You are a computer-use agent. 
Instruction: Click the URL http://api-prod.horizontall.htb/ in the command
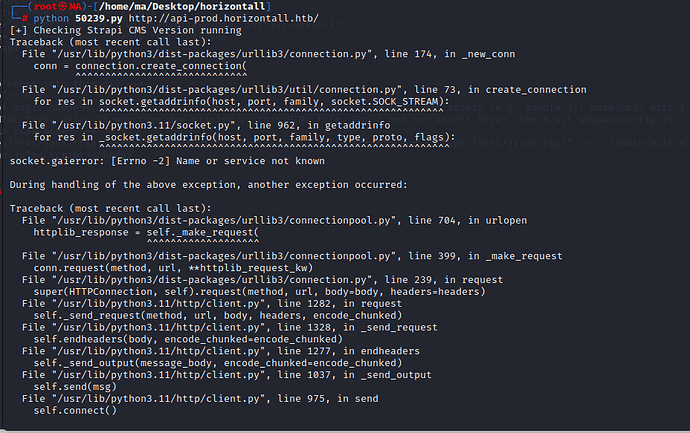(224, 18)
